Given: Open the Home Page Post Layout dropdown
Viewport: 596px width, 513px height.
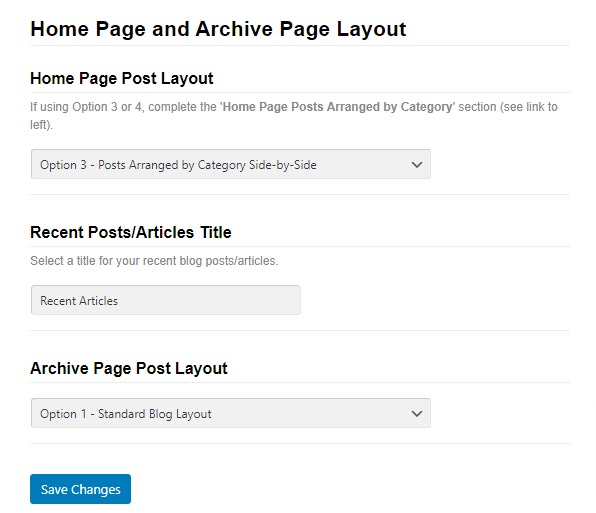Looking at the screenshot, I should (231, 164).
